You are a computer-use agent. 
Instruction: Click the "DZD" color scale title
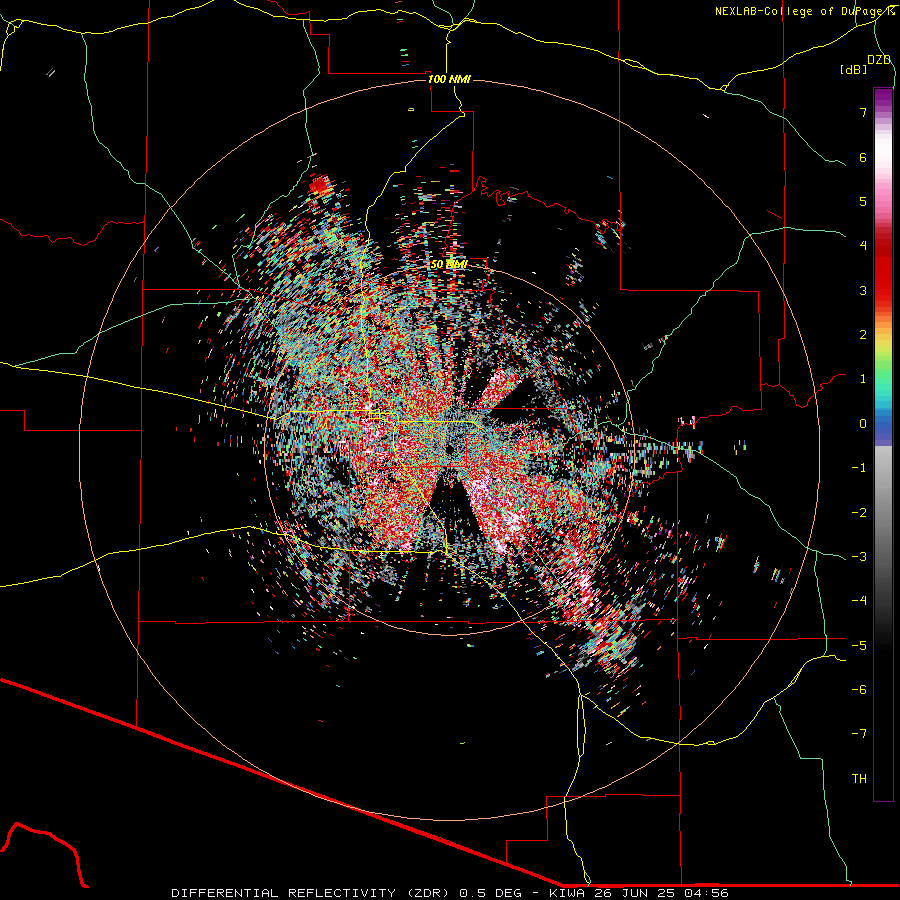click(879, 60)
